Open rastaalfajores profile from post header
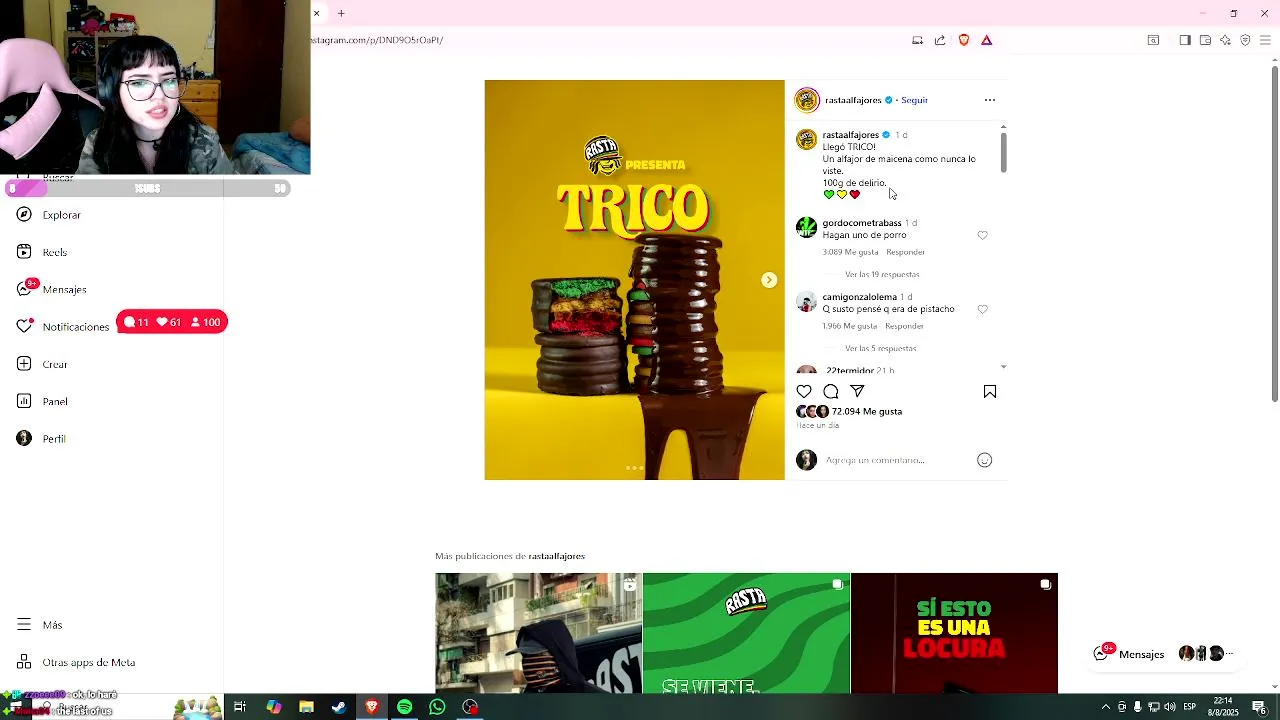 852,100
